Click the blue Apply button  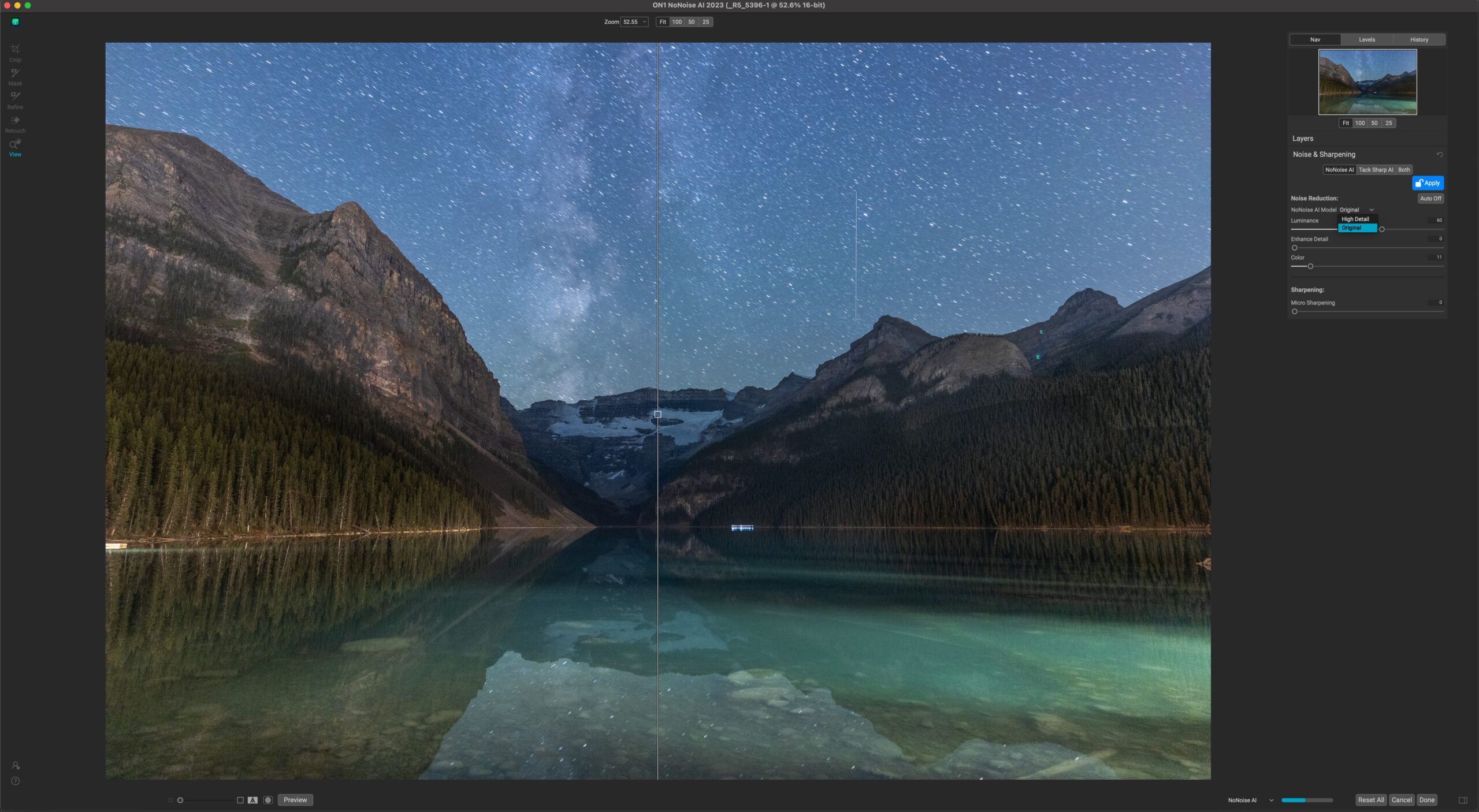(x=1427, y=183)
